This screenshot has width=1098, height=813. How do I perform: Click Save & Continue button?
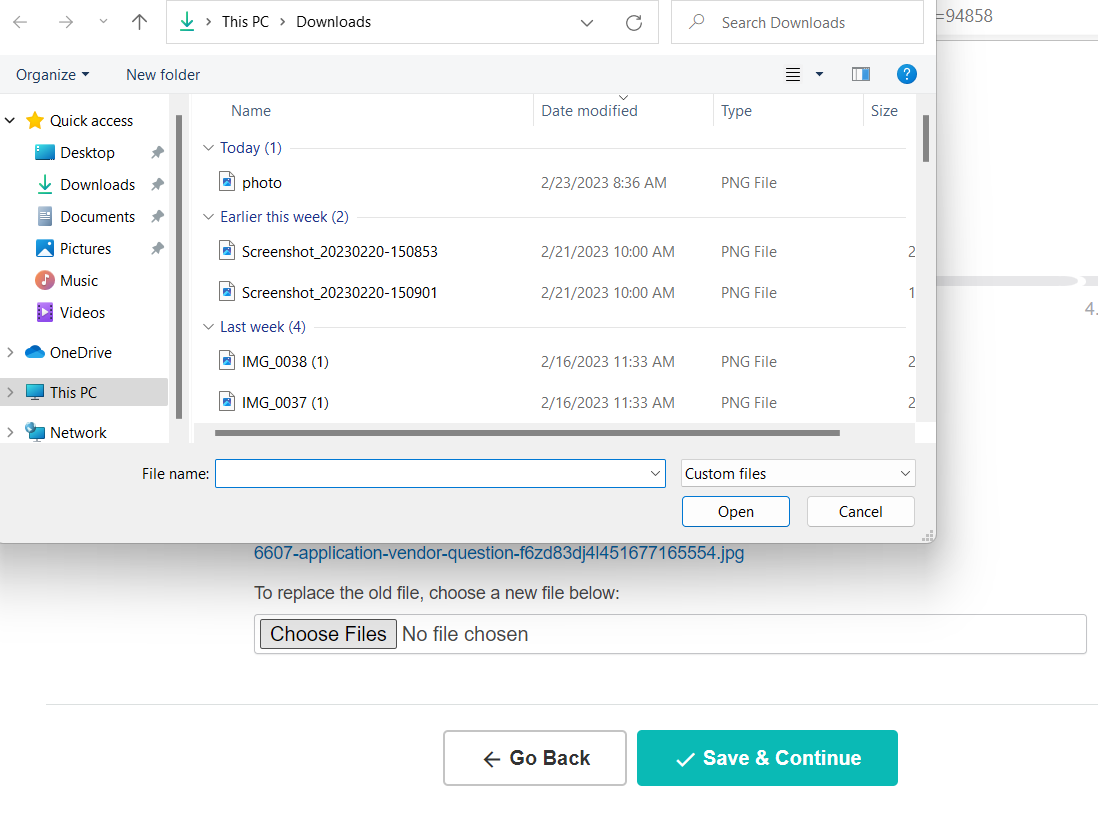[x=767, y=758]
